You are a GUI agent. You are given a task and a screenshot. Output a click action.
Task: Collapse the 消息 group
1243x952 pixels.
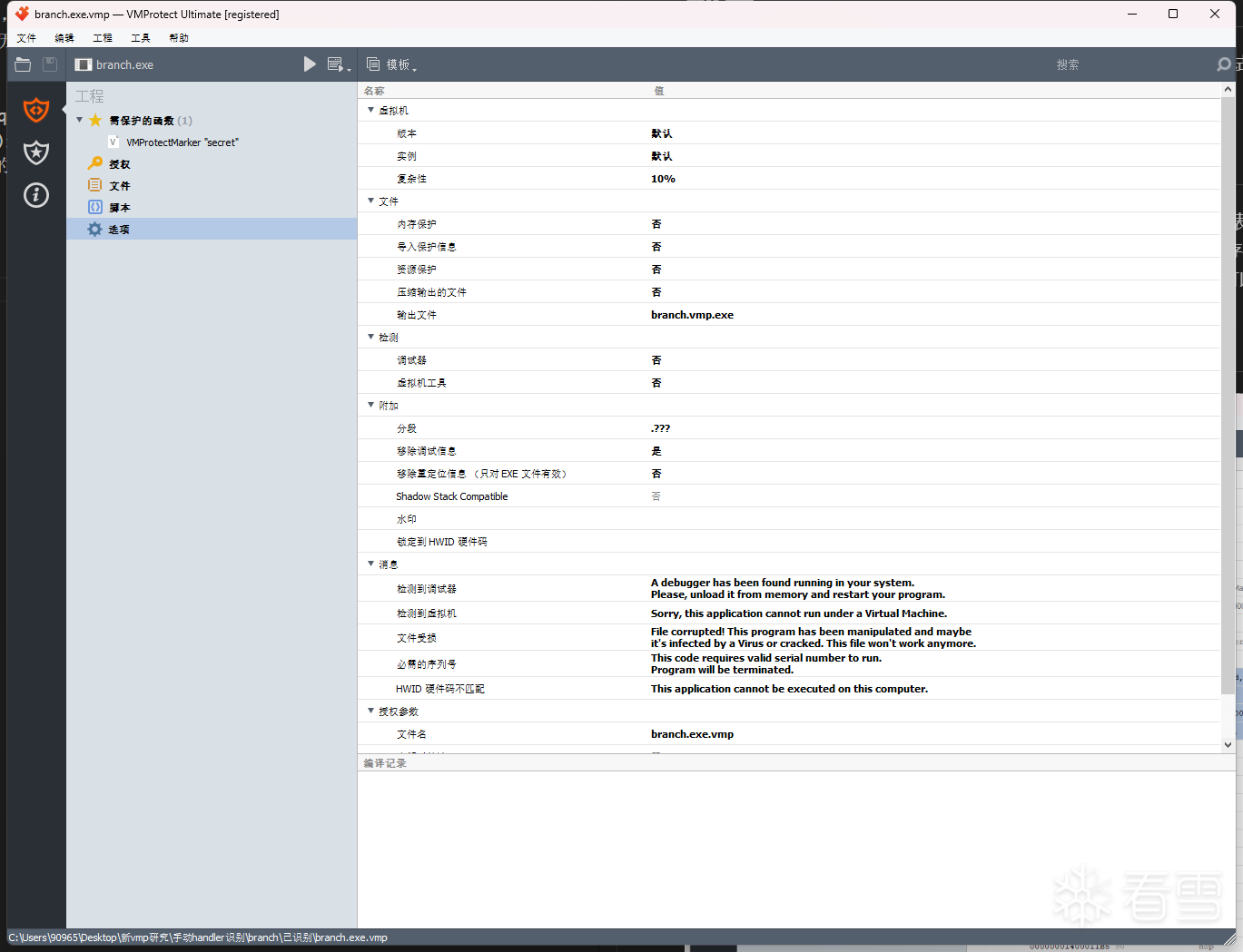click(370, 564)
